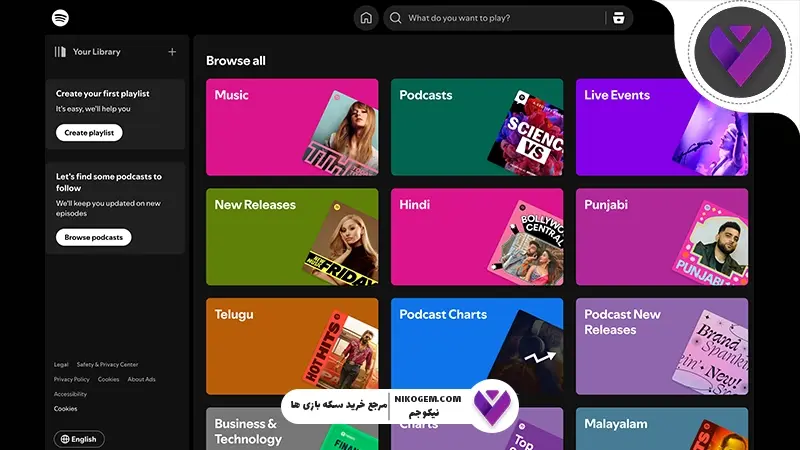This screenshot has width=800, height=450.
Task: Open the New Releases category card
Action: click(x=292, y=237)
